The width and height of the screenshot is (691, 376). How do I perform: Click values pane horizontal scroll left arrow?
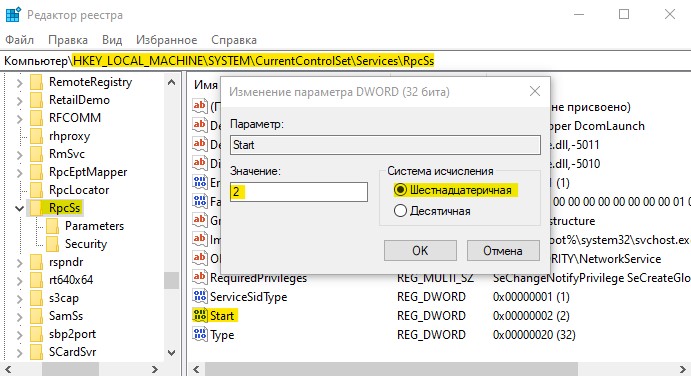tap(197, 369)
